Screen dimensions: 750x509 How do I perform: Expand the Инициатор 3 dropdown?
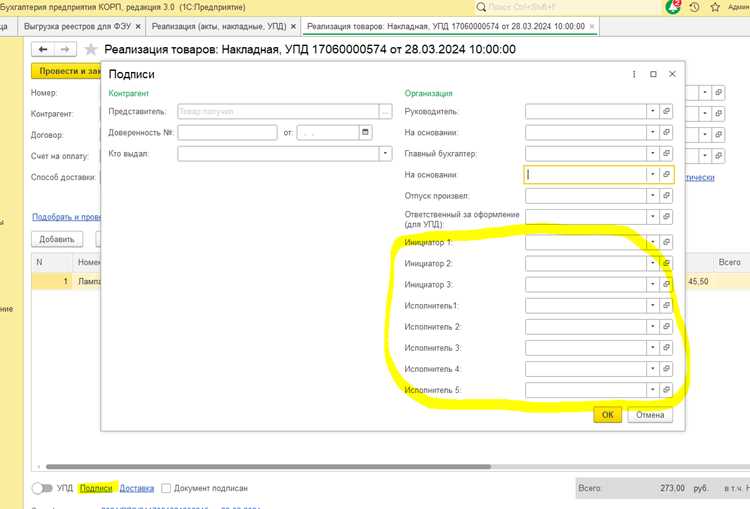click(652, 284)
